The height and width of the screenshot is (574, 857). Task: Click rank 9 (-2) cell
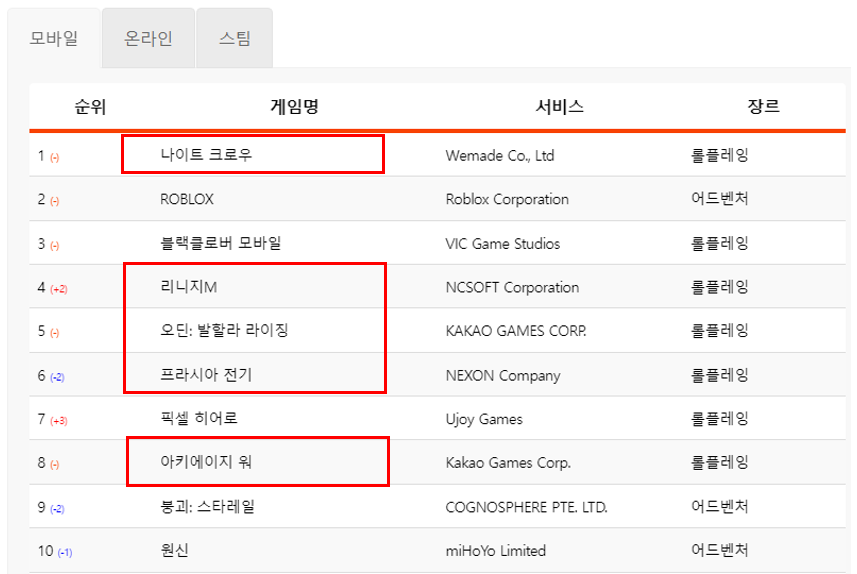51,508
